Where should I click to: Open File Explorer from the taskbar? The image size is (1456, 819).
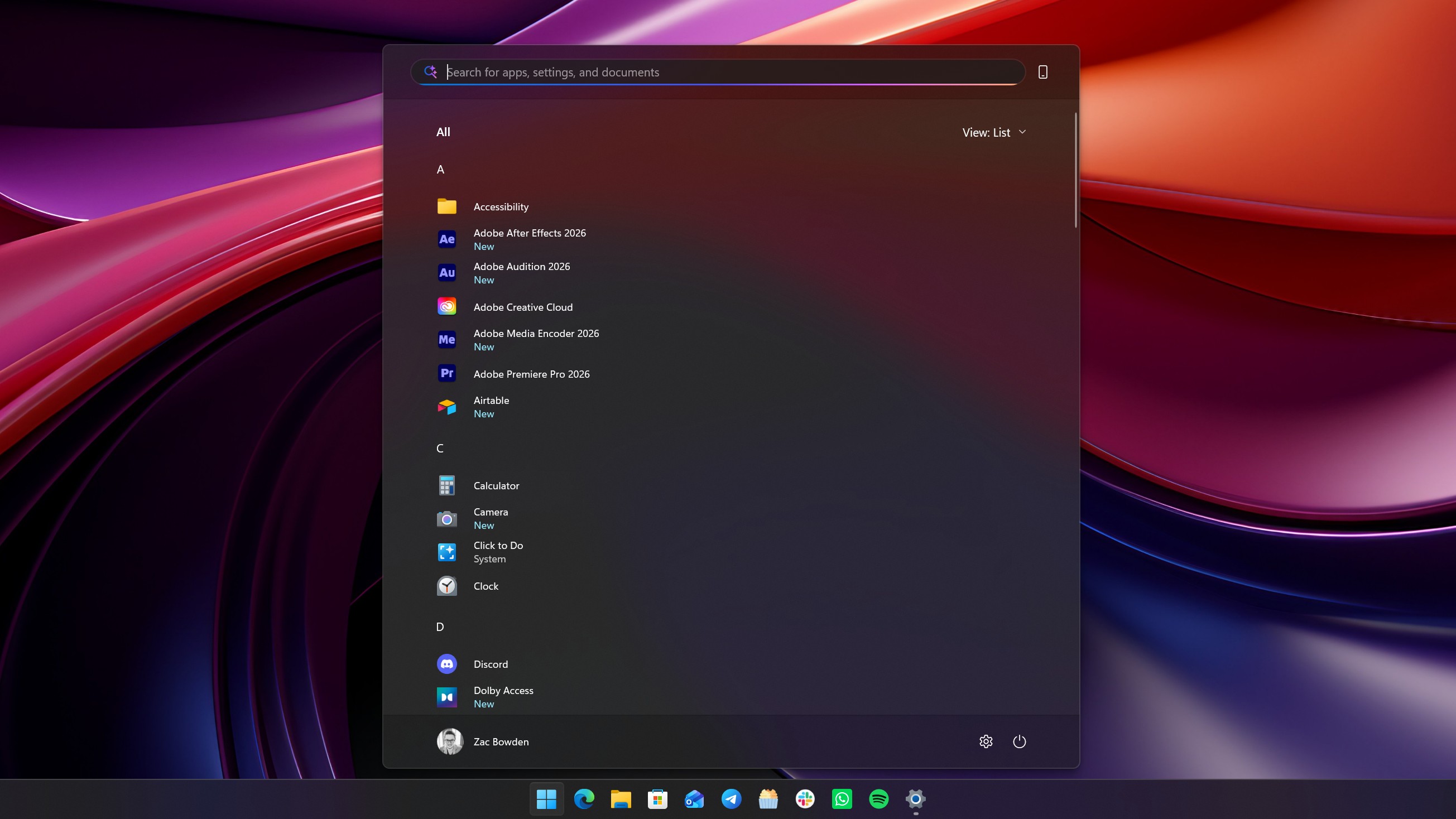pyautogui.click(x=621, y=799)
